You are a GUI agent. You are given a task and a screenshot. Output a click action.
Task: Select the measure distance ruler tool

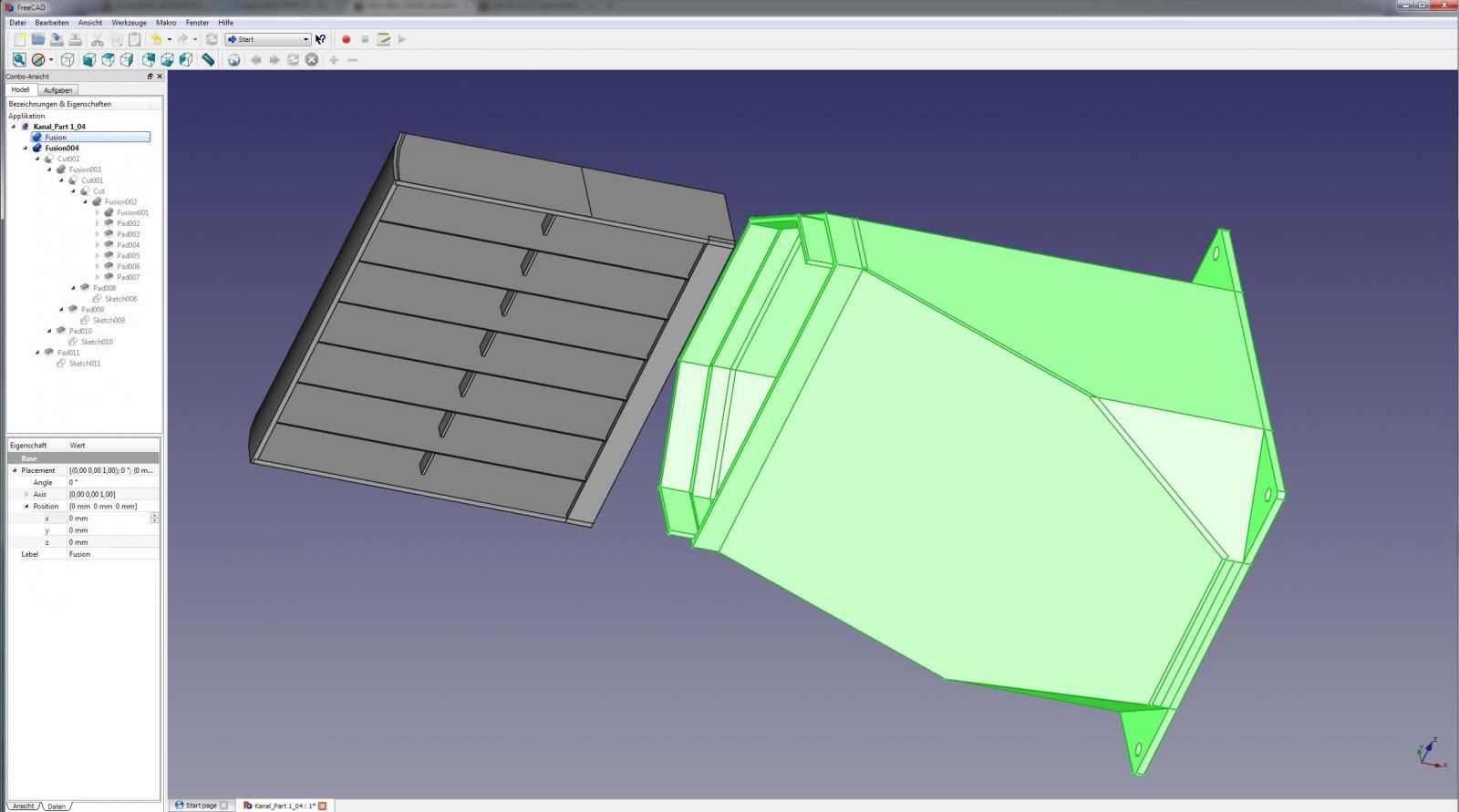pyautogui.click(x=209, y=59)
